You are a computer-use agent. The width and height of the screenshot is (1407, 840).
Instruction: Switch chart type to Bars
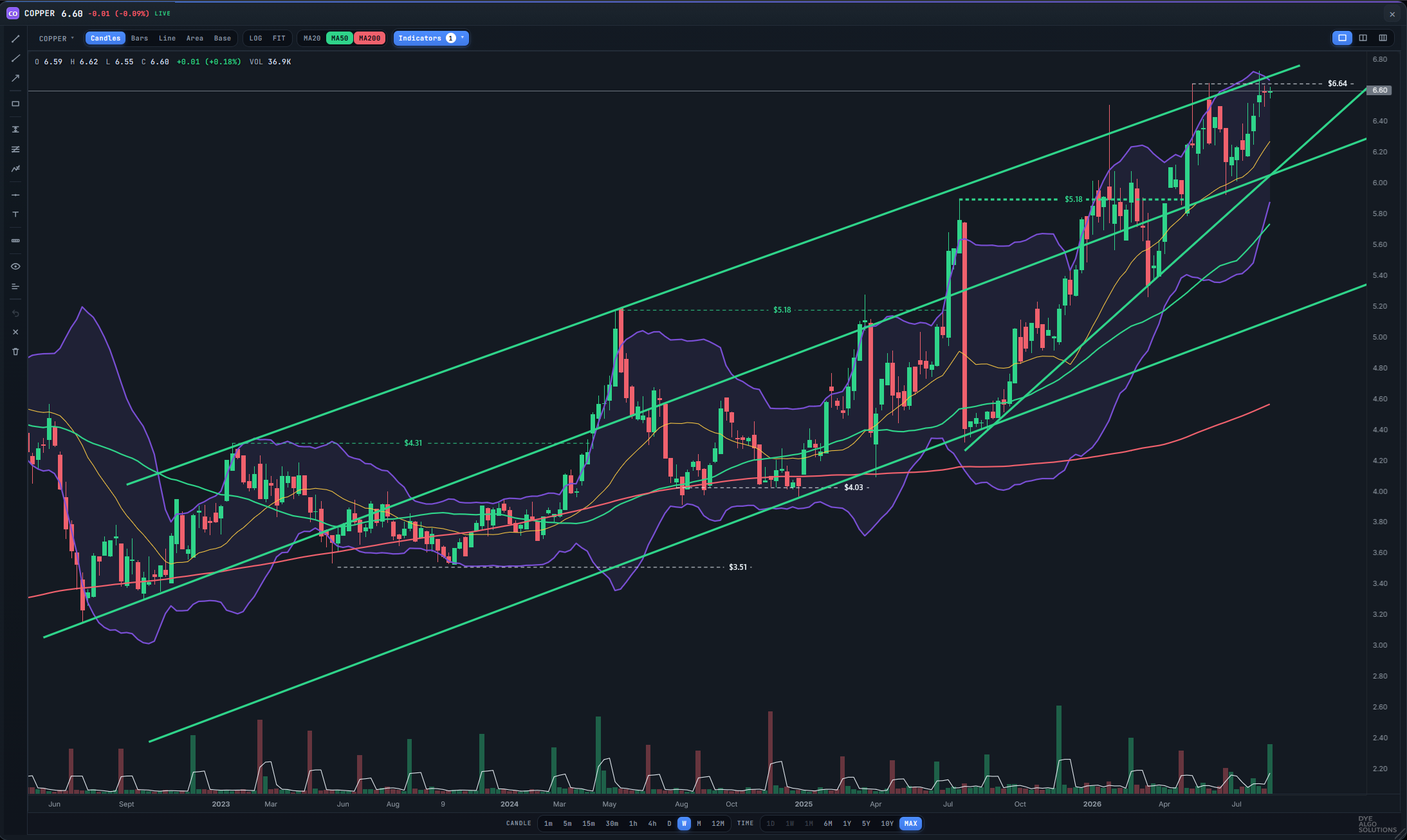(140, 39)
